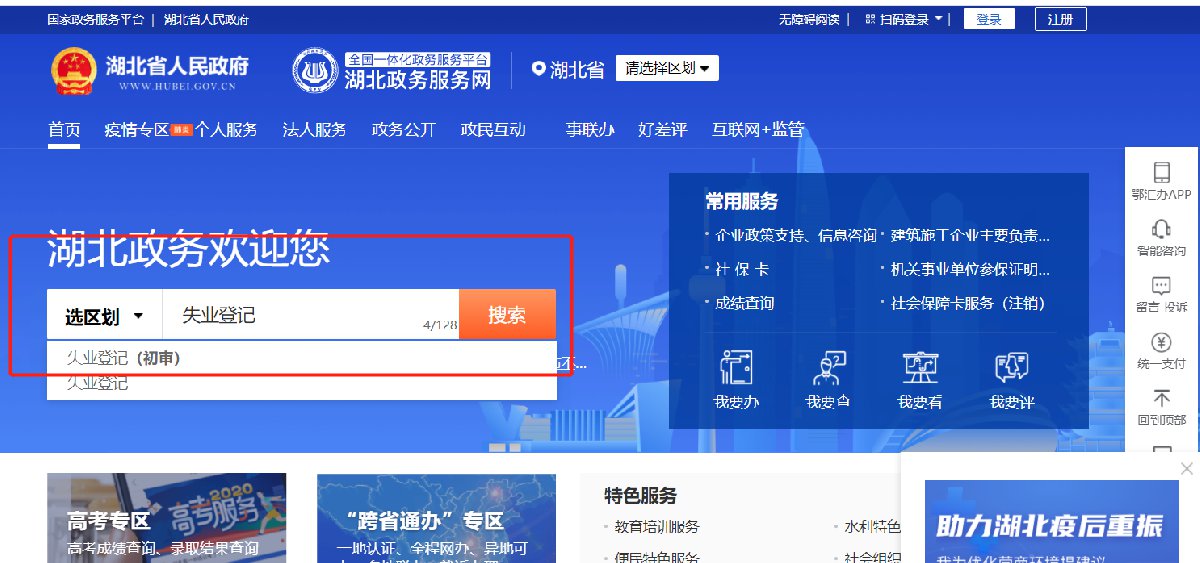The width and height of the screenshot is (1200, 563).
Task: Open 建筑施工企业主要负责 service link
Action: (970, 236)
